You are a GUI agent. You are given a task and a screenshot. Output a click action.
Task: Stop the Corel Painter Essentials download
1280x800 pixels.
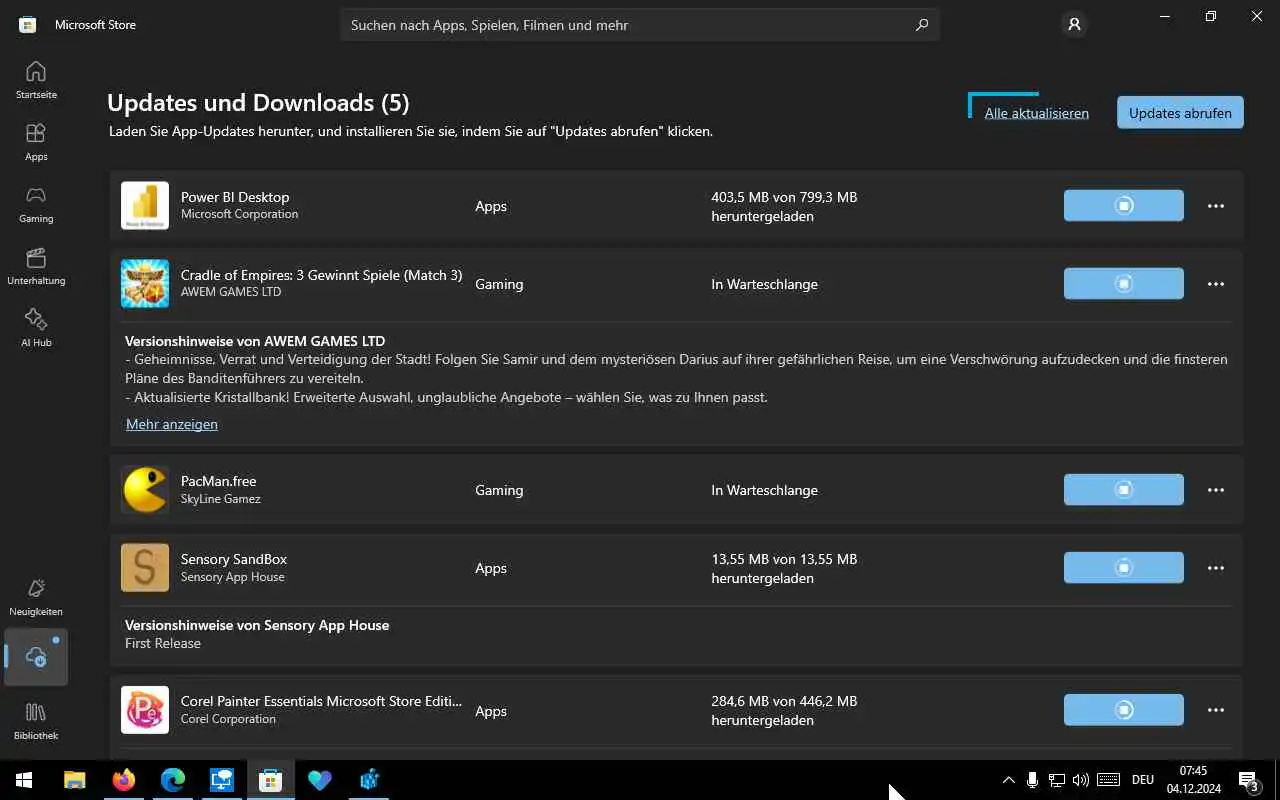[1124, 710]
